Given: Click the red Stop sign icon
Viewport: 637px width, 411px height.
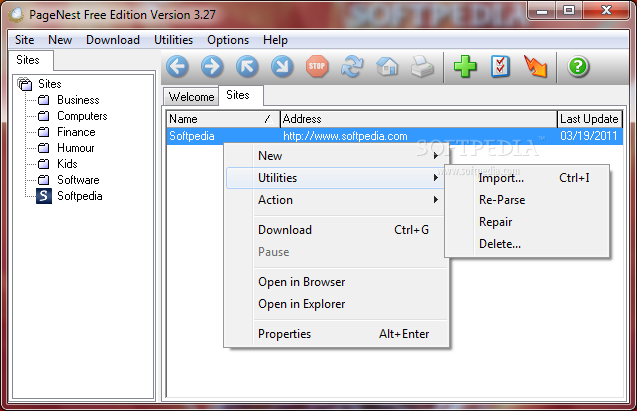Looking at the screenshot, I should click(x=317, y=66).
